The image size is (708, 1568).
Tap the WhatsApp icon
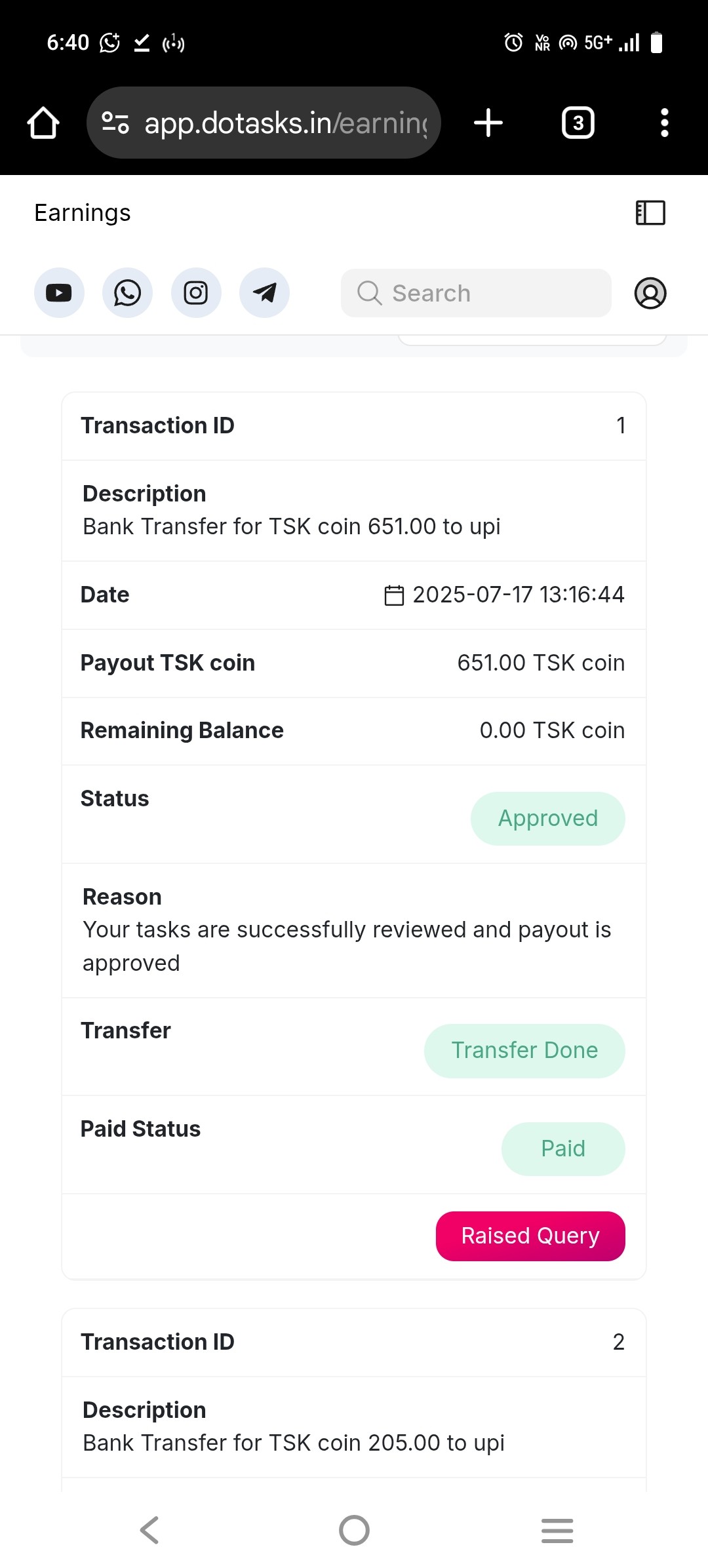pos(127,293)
